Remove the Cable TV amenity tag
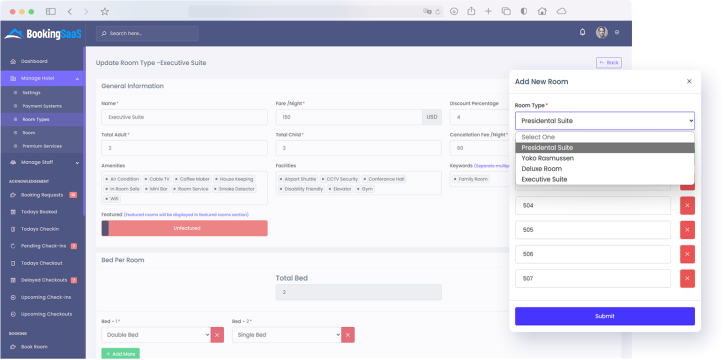This screenshot has height=360, width=725. tap(146, 179)
